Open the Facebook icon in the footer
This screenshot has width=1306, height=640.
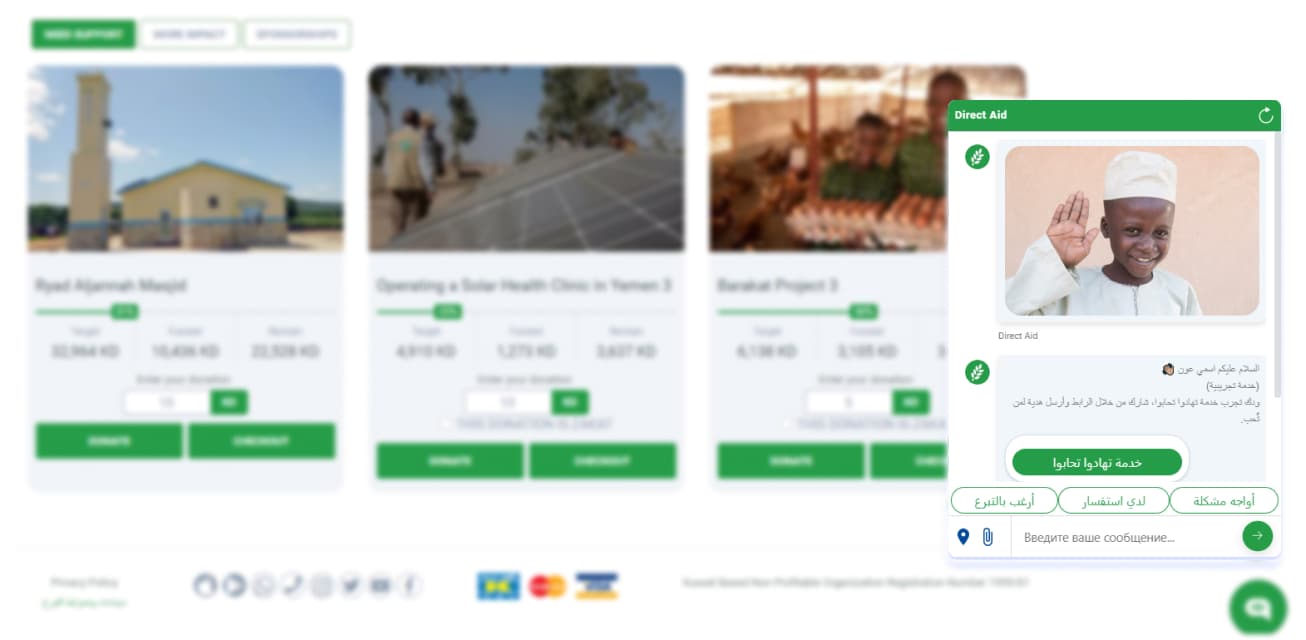pyautogui.click(x=410, y=586)
